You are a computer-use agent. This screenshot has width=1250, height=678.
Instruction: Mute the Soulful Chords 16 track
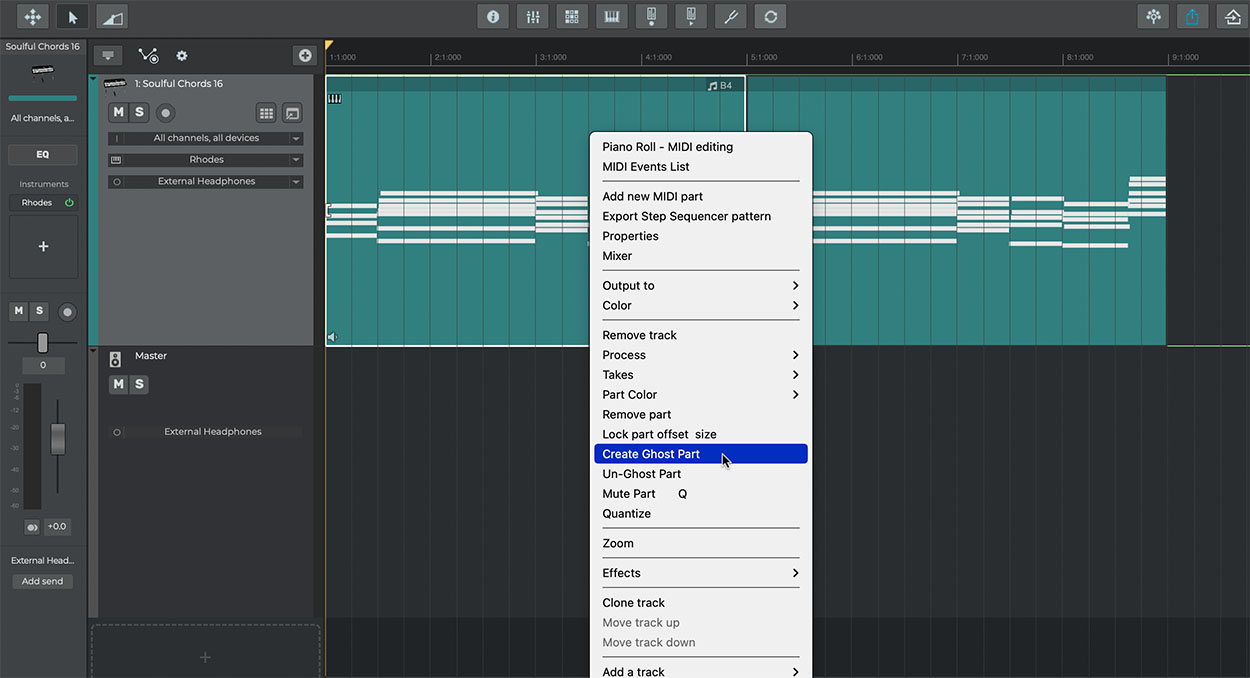click(x=119, y=113)
